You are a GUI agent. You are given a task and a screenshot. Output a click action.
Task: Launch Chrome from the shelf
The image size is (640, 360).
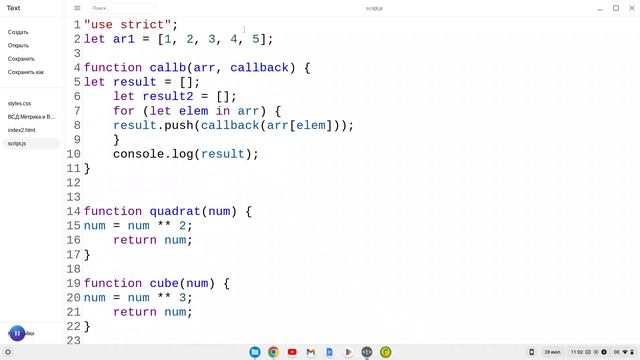click(x=273, y=352)
